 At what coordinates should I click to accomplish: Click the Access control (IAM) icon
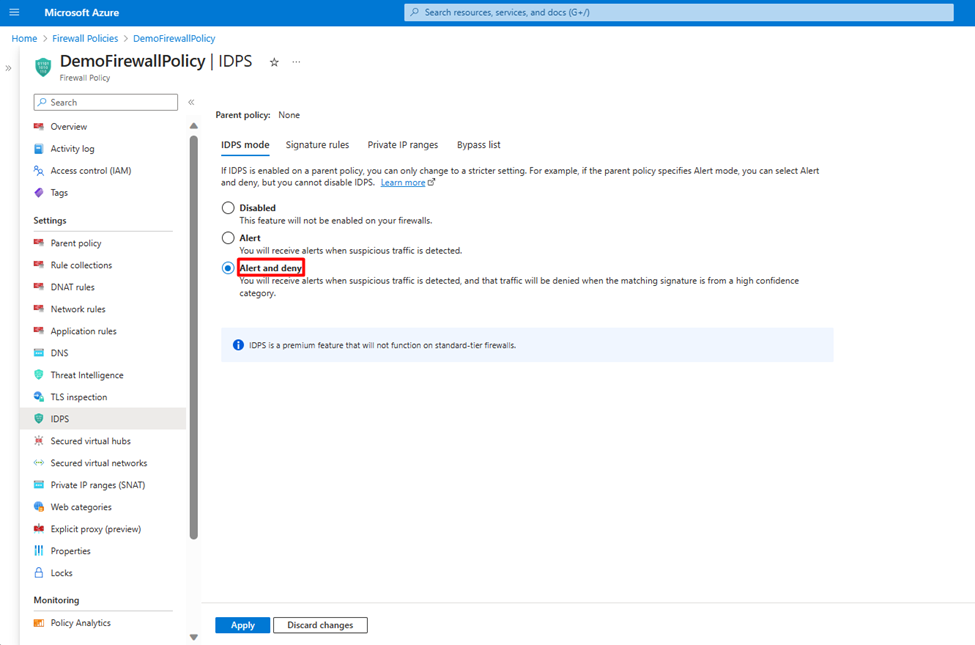(39, 170)
